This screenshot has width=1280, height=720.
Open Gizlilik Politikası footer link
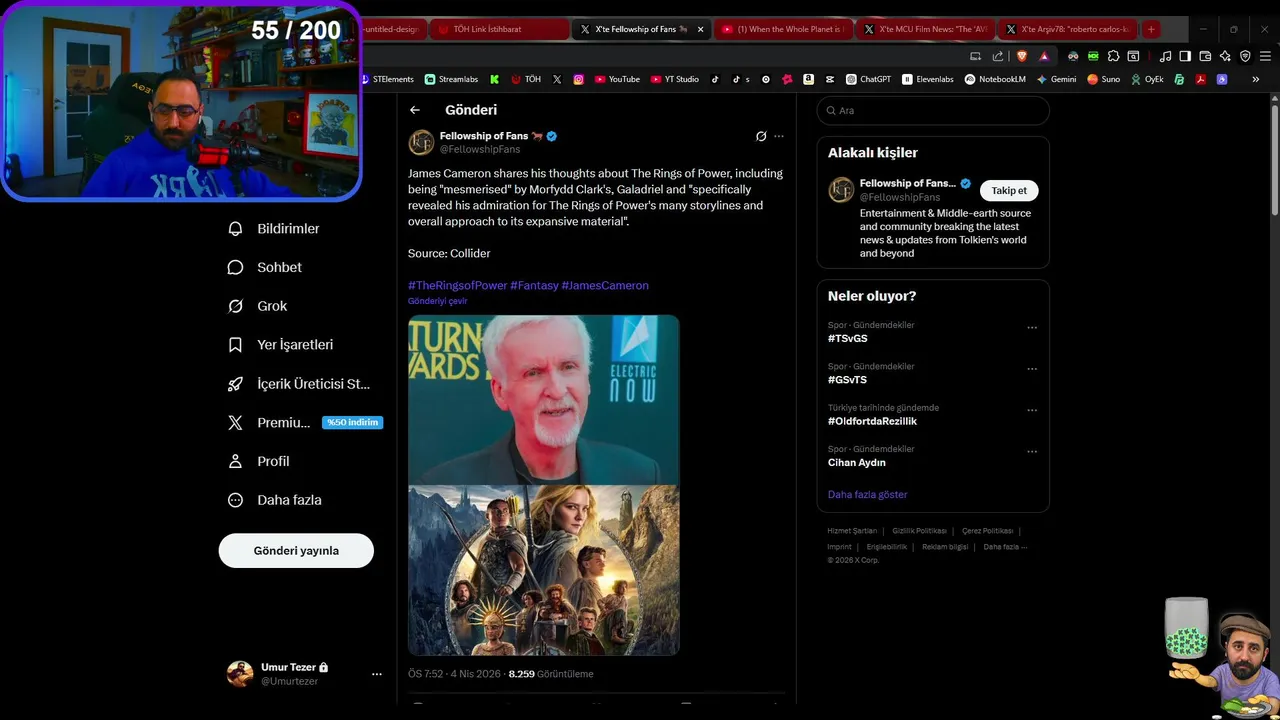(919, 531)
